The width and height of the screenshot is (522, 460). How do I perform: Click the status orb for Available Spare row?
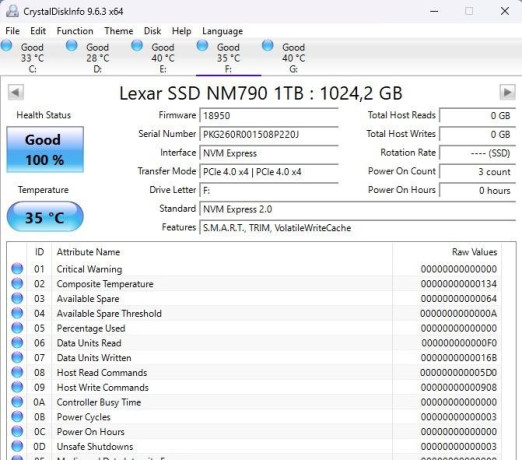pos(17,298)
